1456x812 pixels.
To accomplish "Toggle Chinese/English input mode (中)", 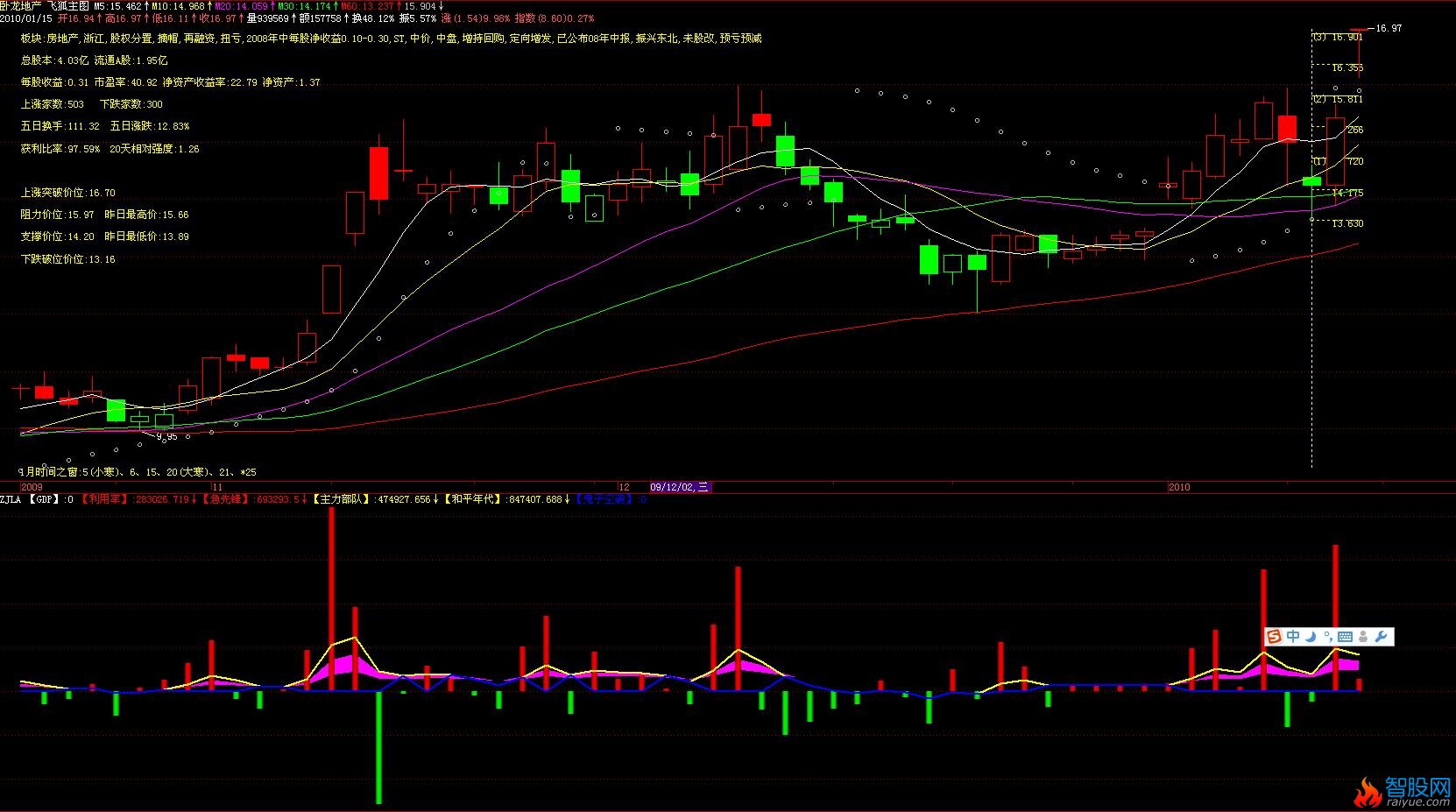I will pyautogui.click(x=1293, y=637).
